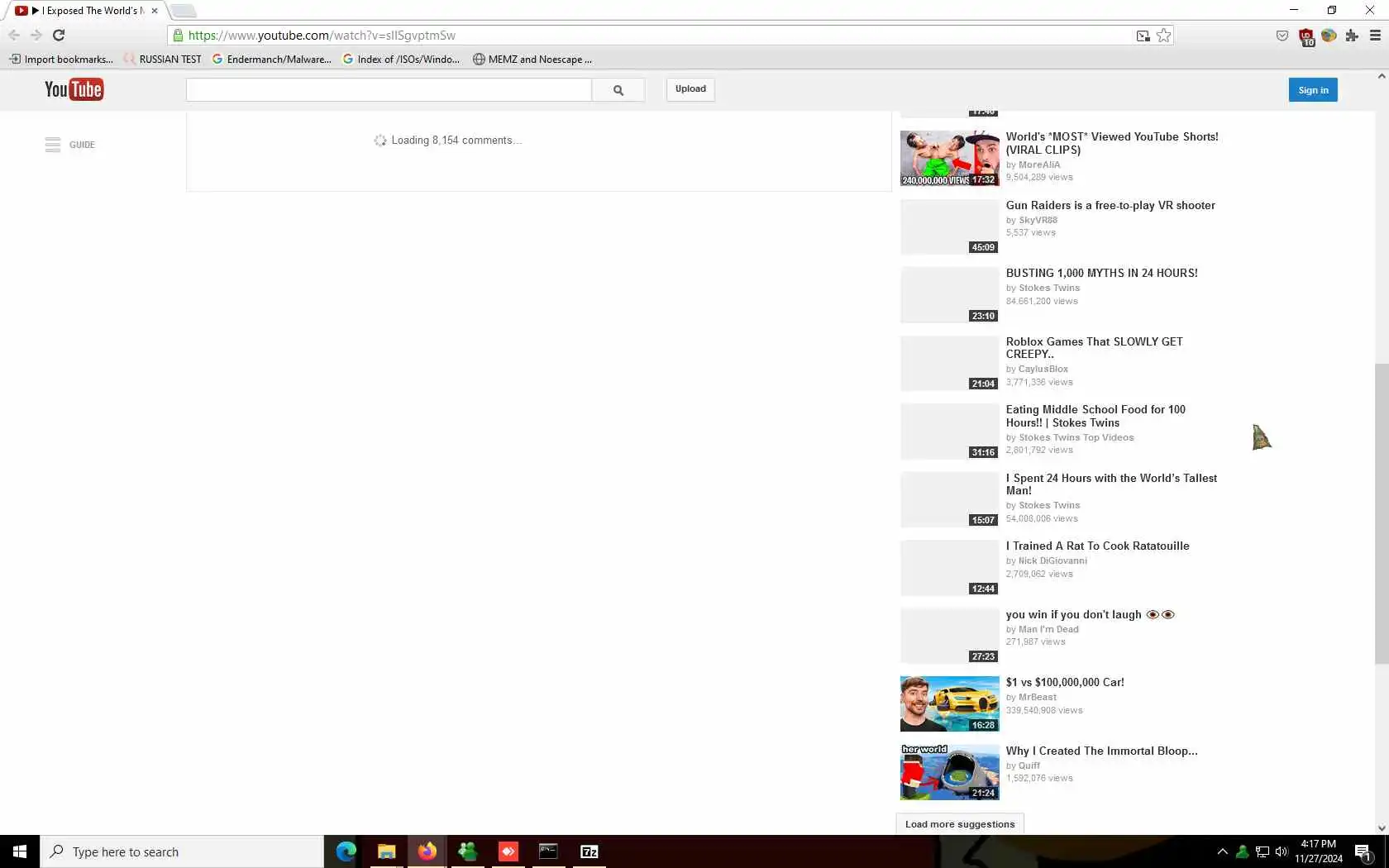Open the puzzle-piece add-ons icon
Screen dimensions: 1389x868
(x=1352, y=36)
